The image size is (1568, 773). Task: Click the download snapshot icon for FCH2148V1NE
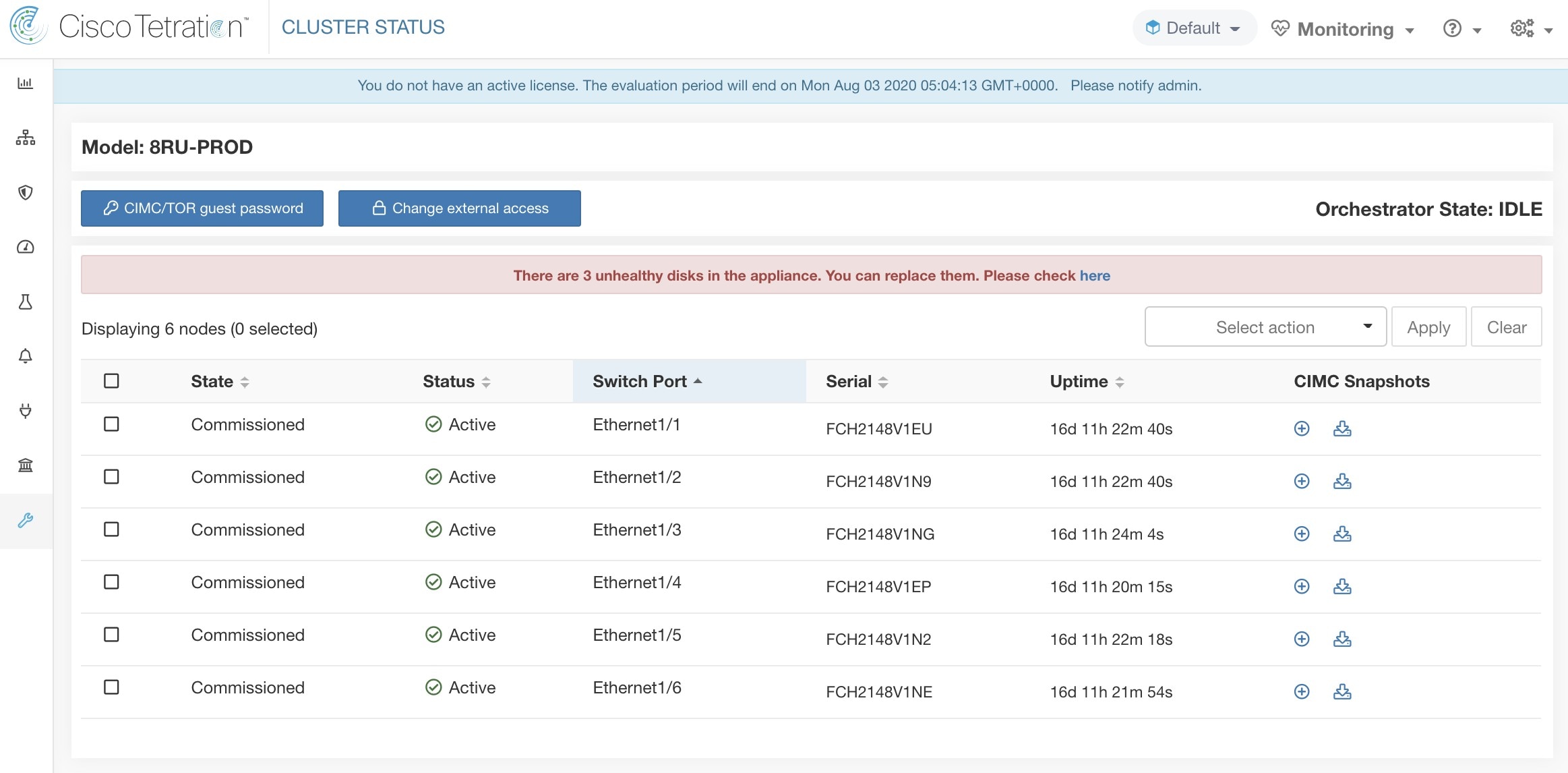pos(1343,690)
